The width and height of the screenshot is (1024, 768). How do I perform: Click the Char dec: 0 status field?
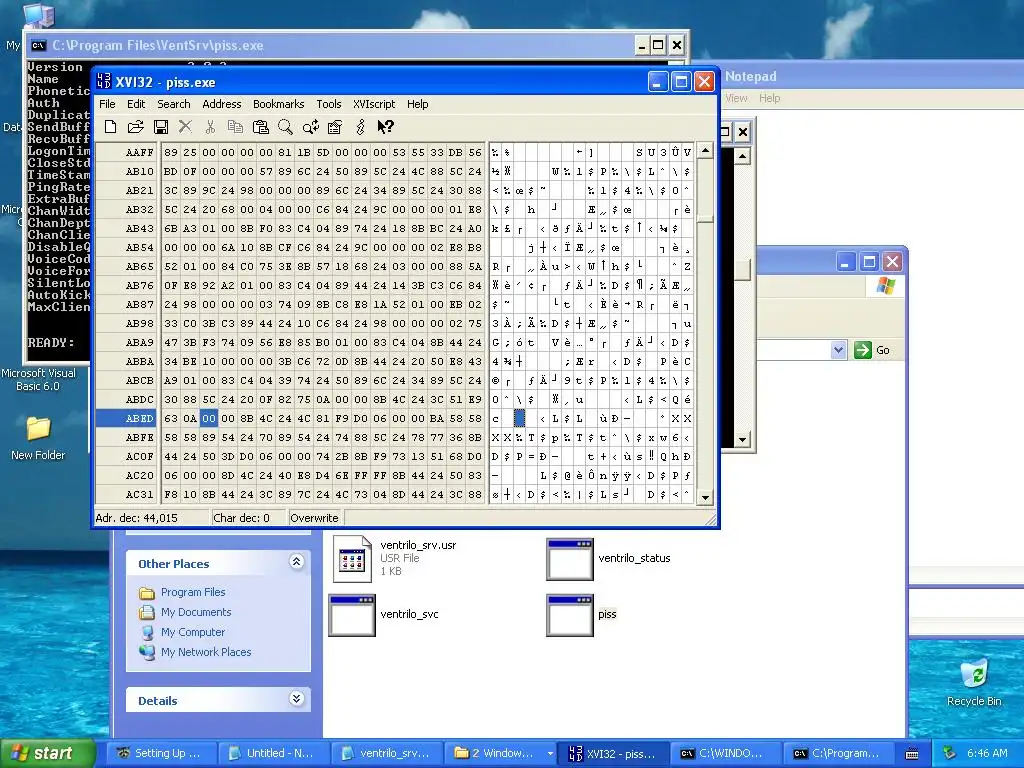click(249, 518)
